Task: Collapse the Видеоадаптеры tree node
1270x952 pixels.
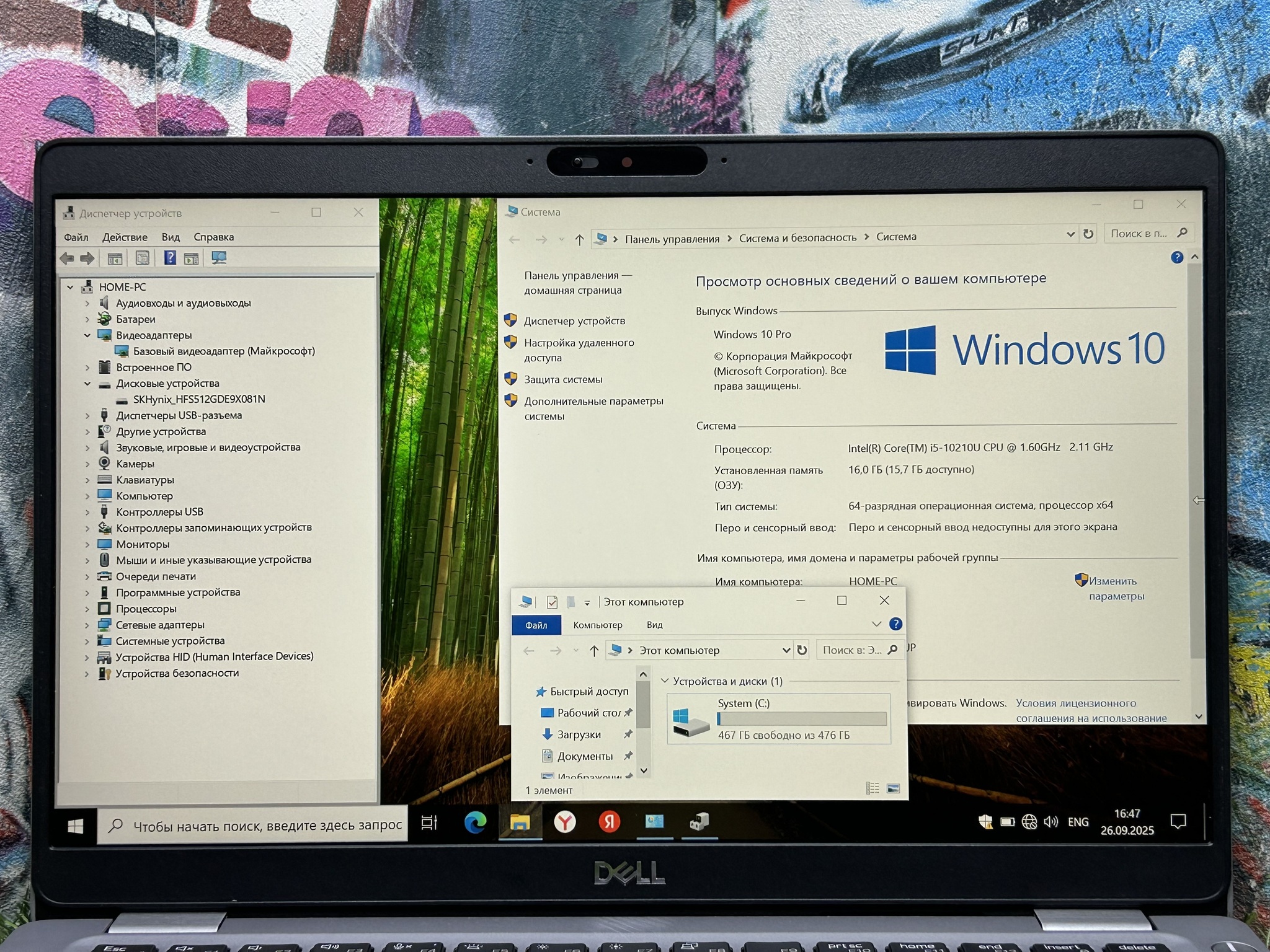Action: point(87,335)
